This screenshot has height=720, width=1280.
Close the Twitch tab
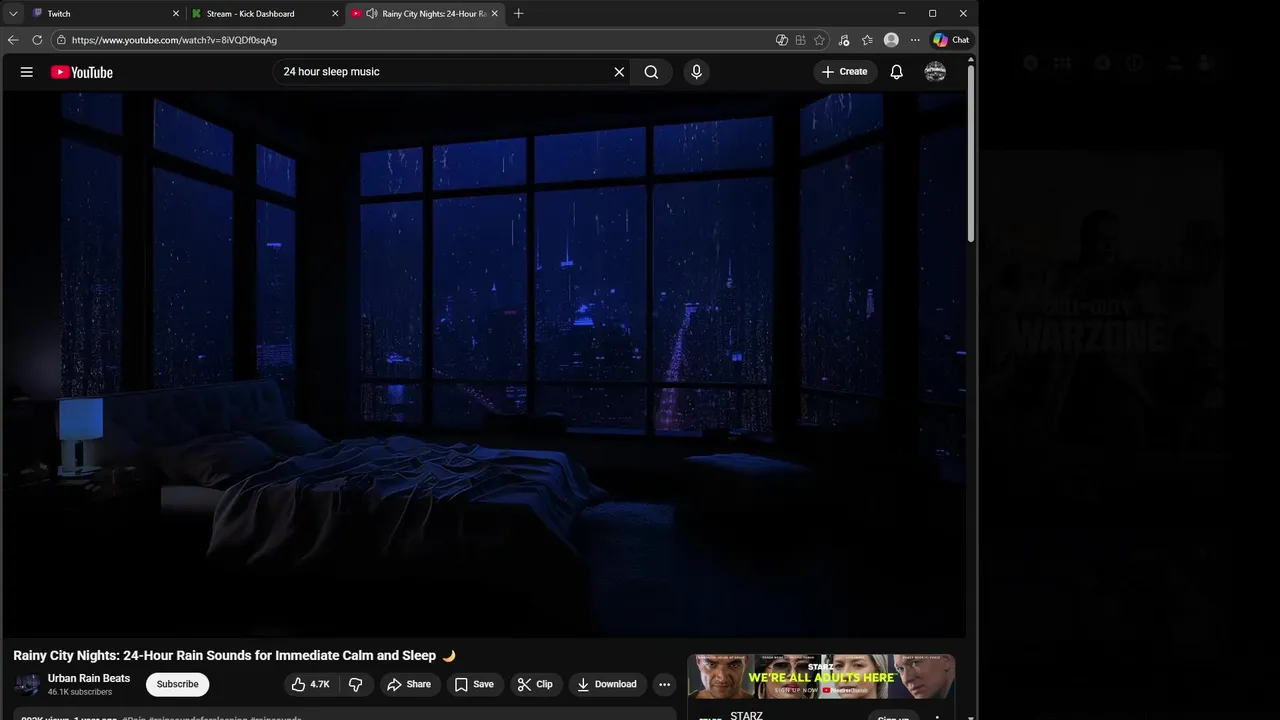pyautogui.click(x=176, y=14)
